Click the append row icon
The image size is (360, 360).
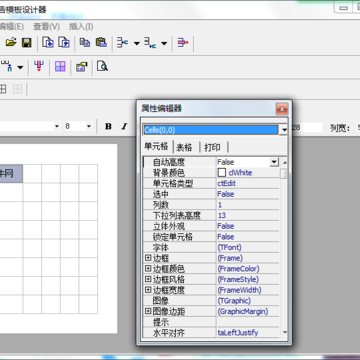click(x=150, y=43)
